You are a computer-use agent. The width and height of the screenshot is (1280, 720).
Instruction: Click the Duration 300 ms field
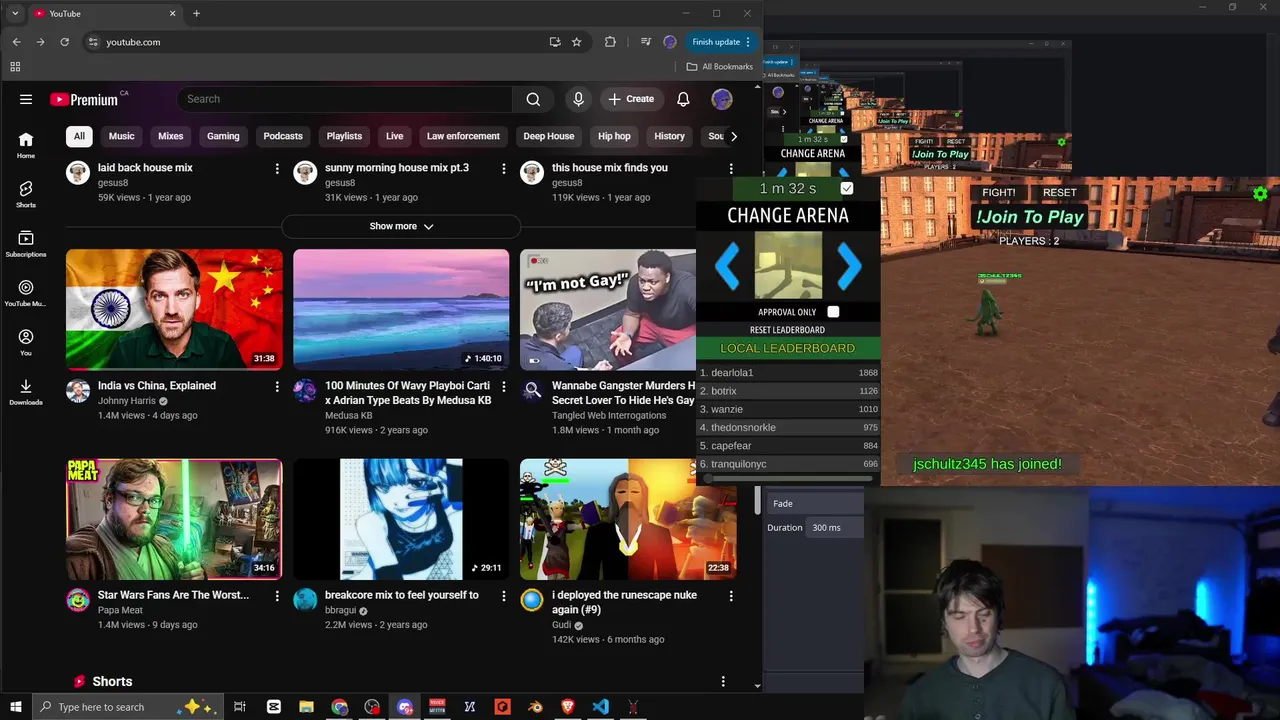coord(836,528)
